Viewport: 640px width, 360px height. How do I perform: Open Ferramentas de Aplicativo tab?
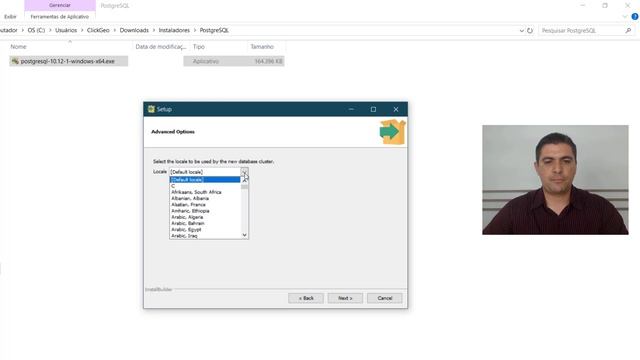(x=60, y=17)
